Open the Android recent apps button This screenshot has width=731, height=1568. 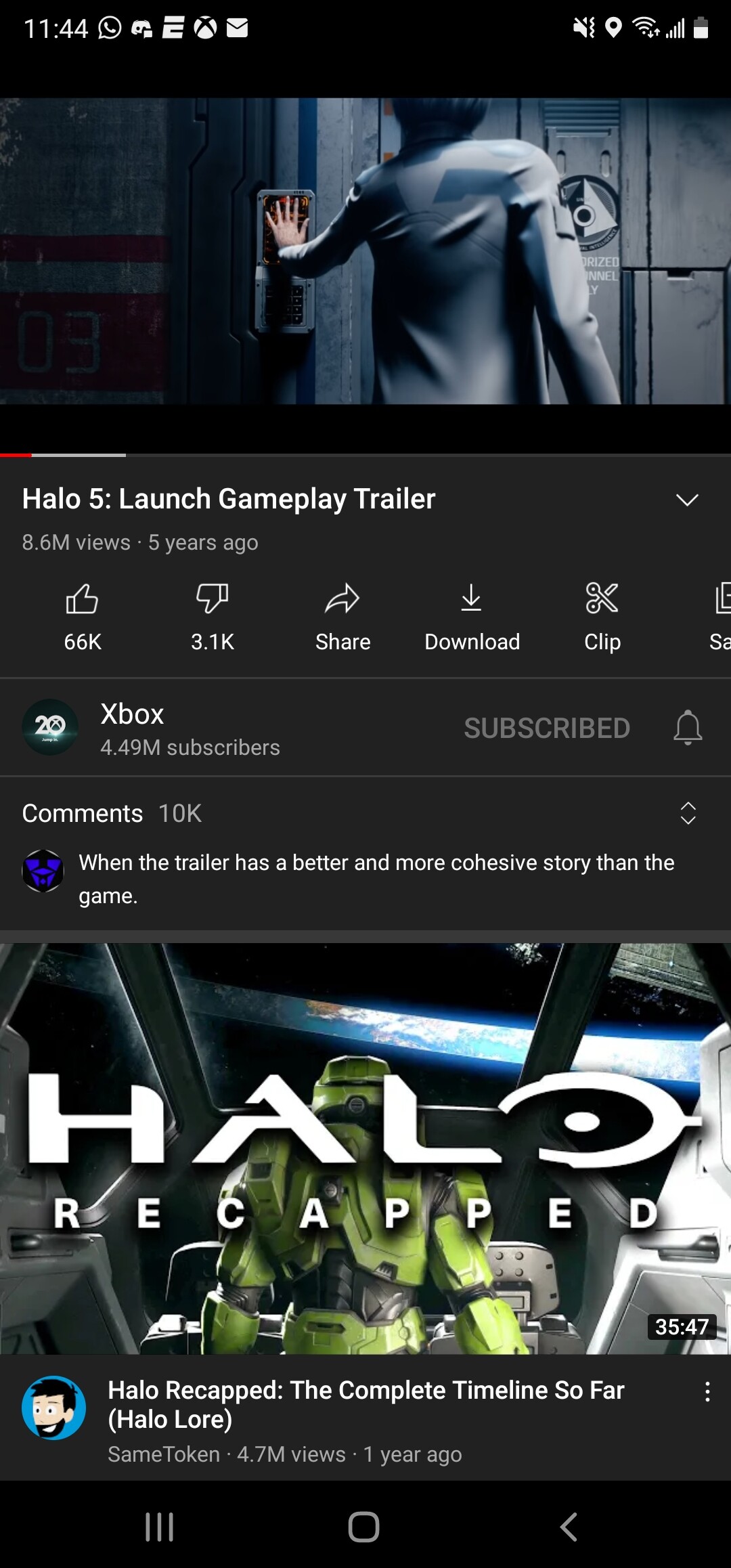[160, 1527]
